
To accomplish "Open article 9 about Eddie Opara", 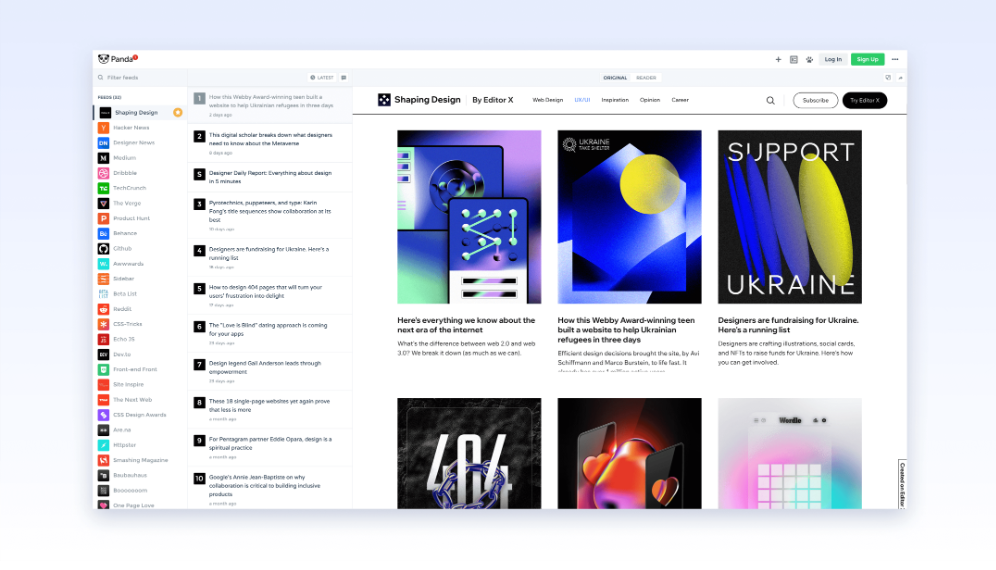I will pyautogui.click(x=271, y=447).
